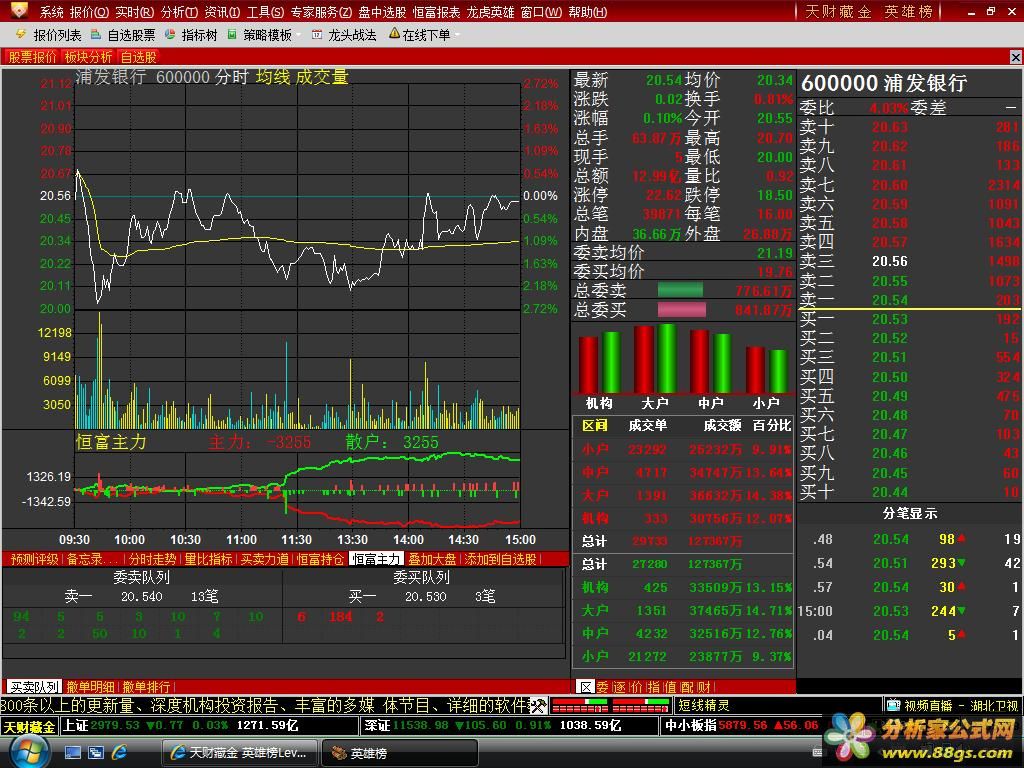1024x768 pixels.
Task: Open the 报价(Q) menu
Action: click(89, 12)
